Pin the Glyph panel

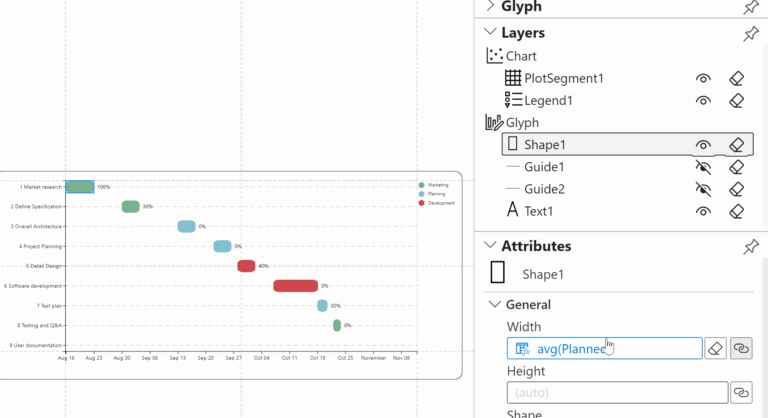point(750,7)
